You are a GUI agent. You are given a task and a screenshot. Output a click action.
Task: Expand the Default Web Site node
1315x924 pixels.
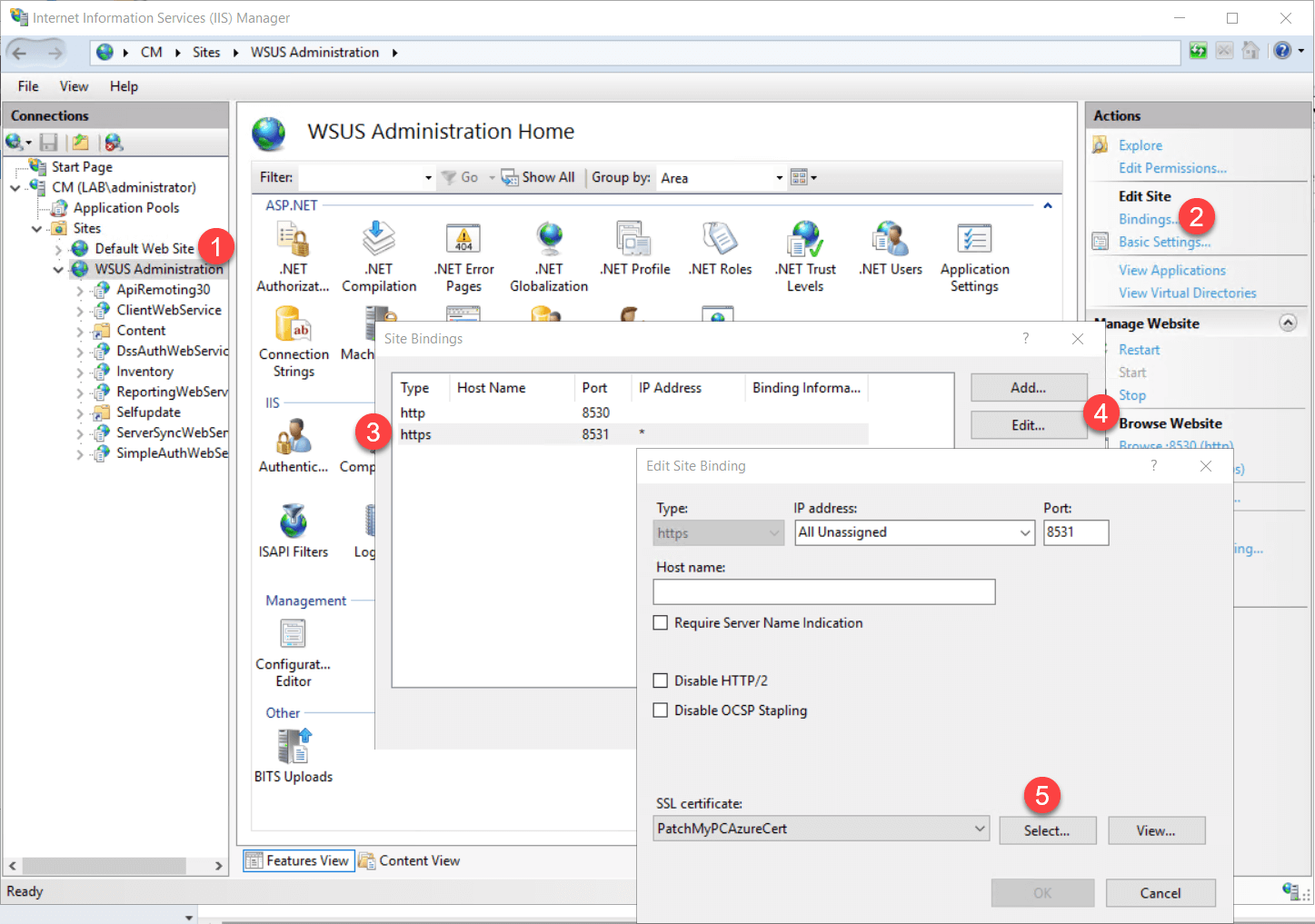point(58,249)
